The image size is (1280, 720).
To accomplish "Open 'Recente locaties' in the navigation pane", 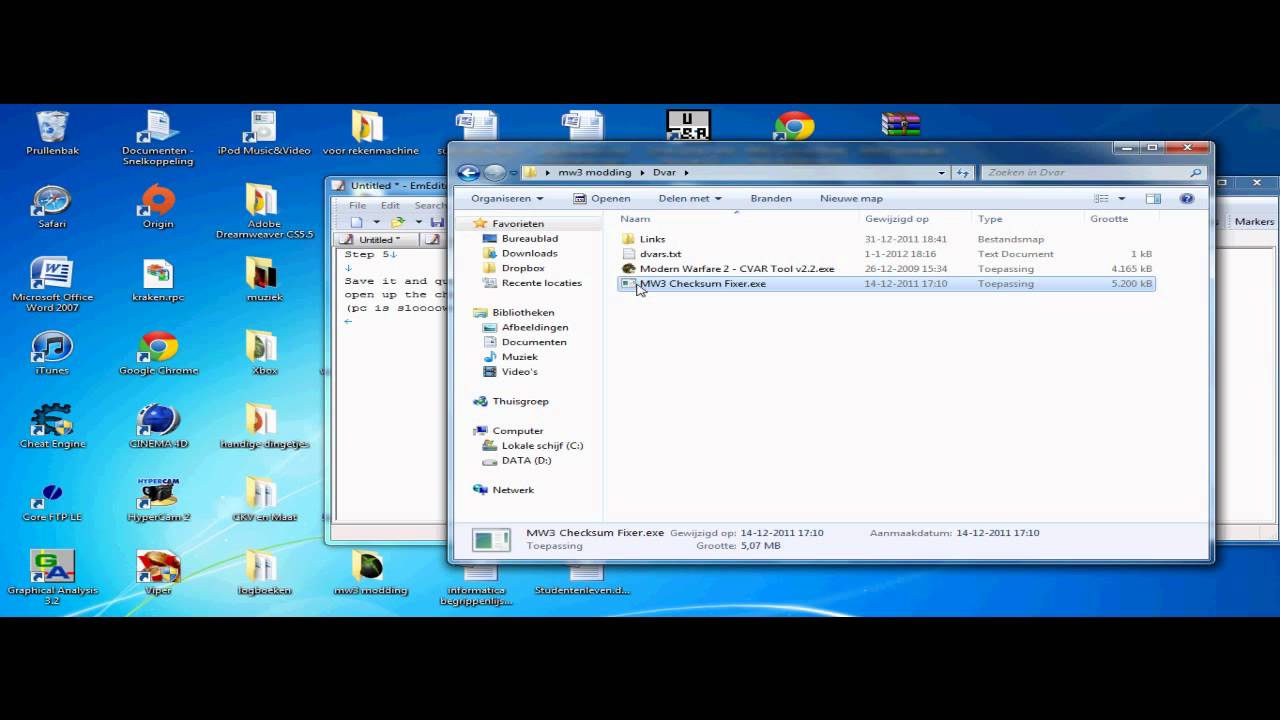I will 541,283.
